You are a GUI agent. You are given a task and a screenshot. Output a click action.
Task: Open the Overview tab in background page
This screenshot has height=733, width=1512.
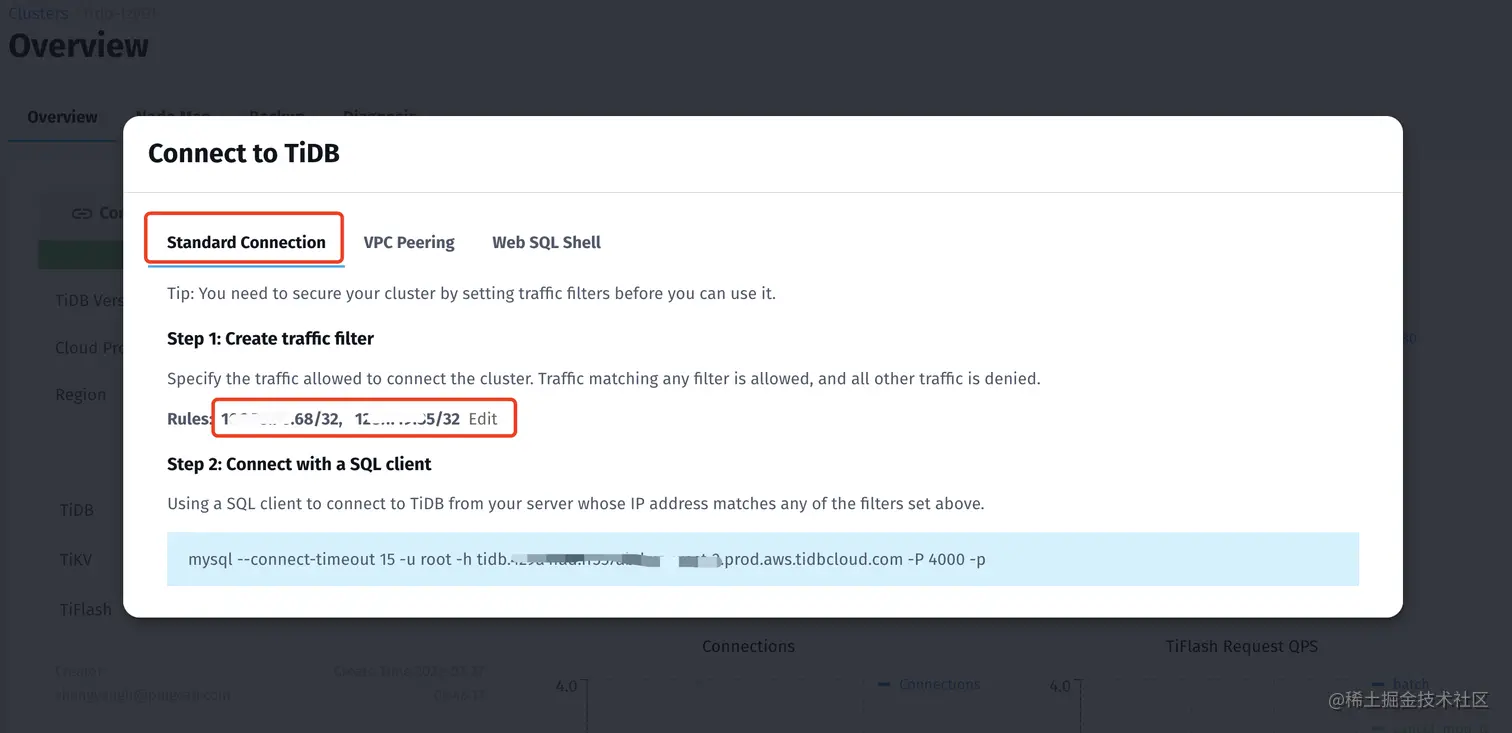62,117
